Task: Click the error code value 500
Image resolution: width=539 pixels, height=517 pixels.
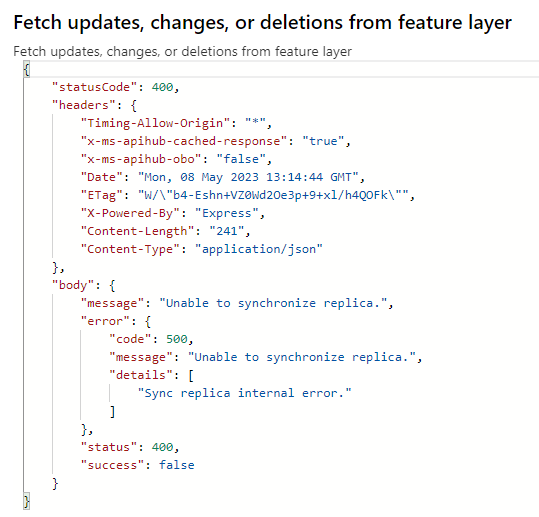Action: 177,339
